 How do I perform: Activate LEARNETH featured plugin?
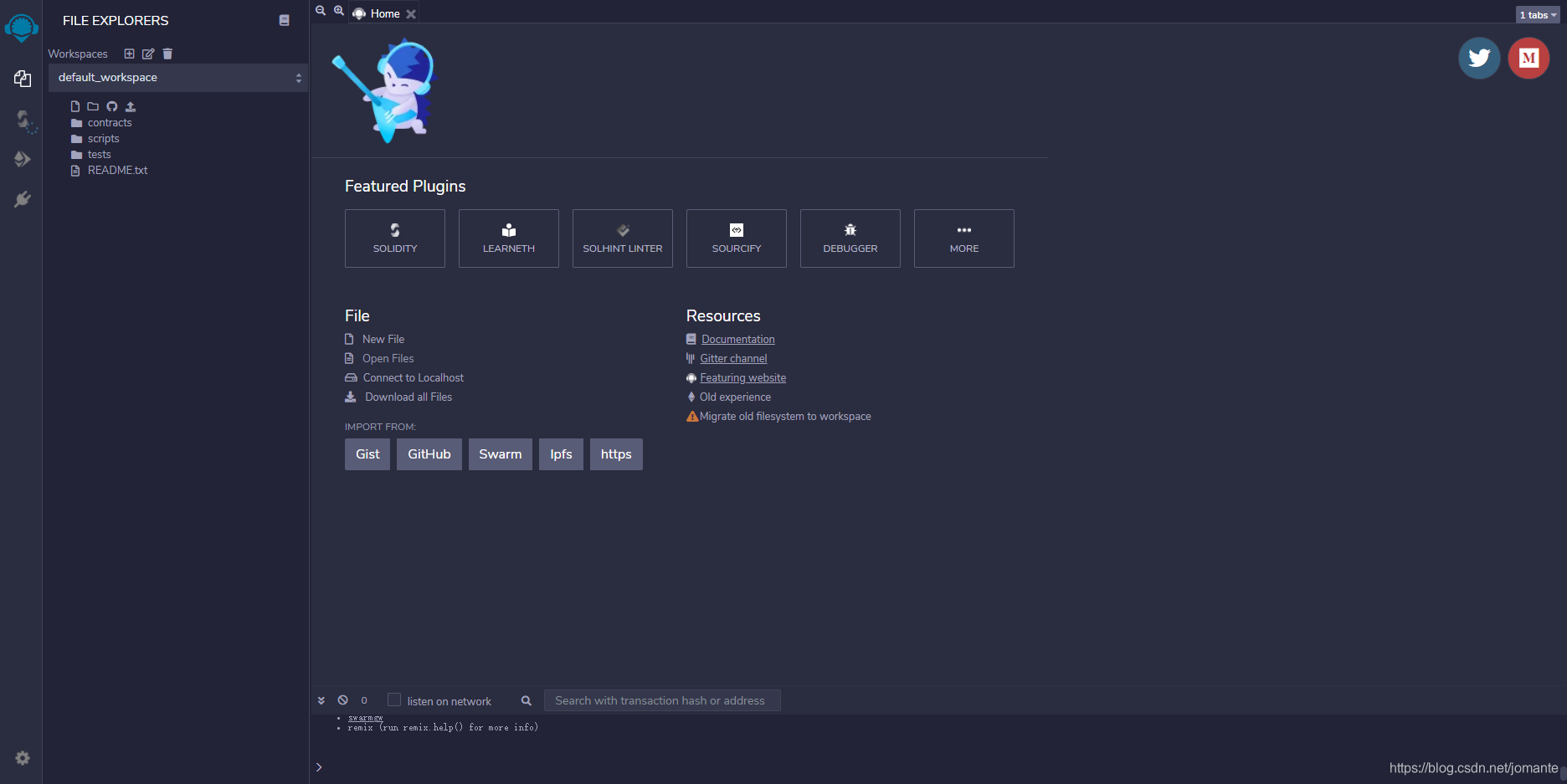pos(509,238)
